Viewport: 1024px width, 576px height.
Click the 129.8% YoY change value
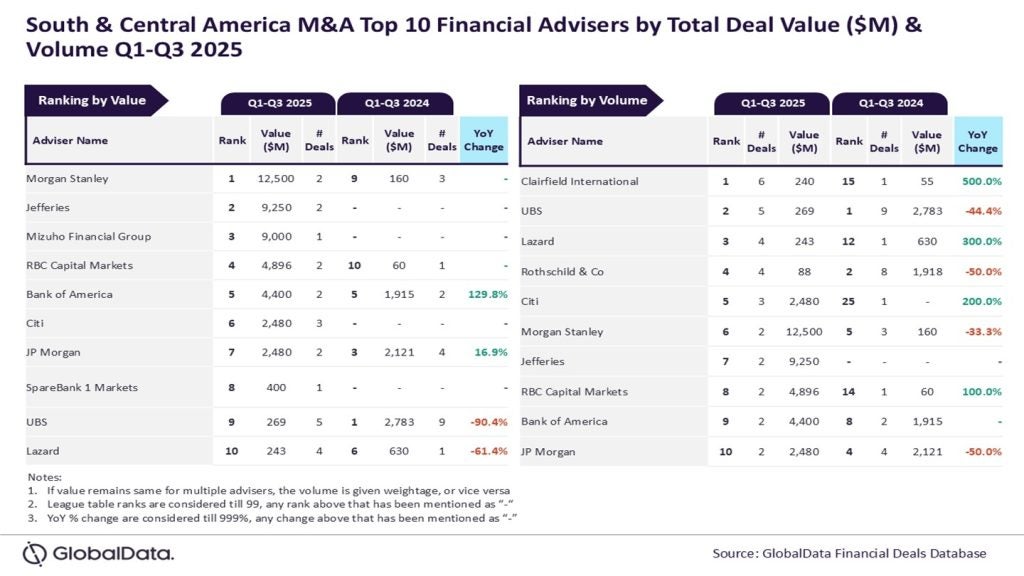point(487,294)
